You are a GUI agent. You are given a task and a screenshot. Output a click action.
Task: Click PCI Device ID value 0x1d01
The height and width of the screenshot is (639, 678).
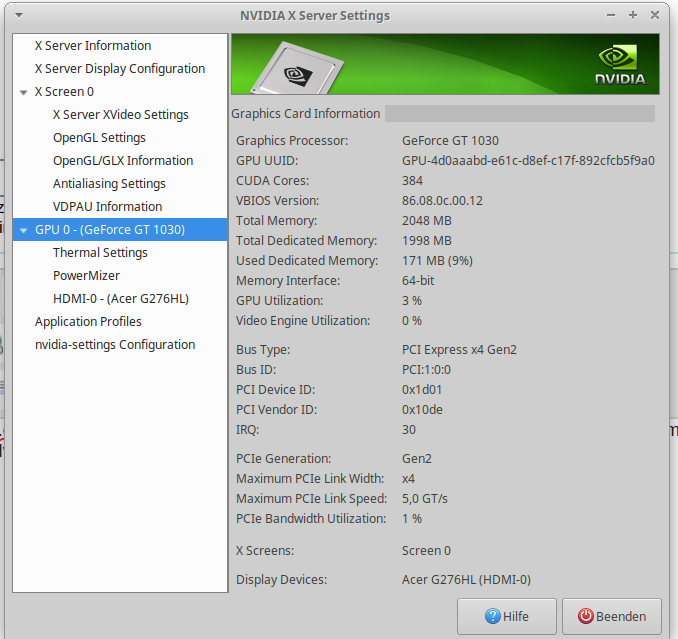[422, 390]
